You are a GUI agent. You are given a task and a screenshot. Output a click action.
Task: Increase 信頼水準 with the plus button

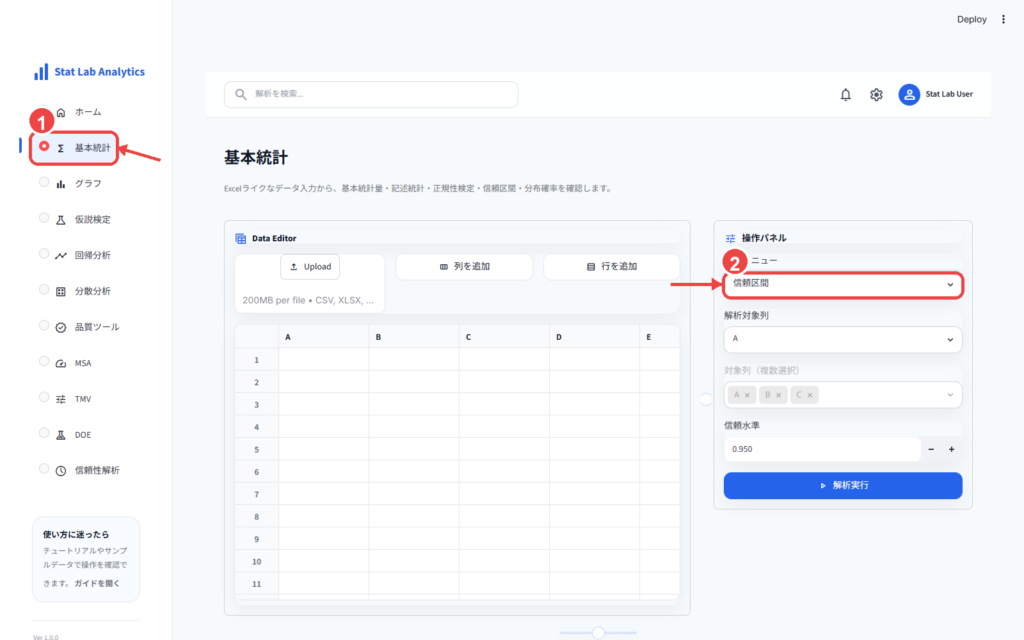952,449
